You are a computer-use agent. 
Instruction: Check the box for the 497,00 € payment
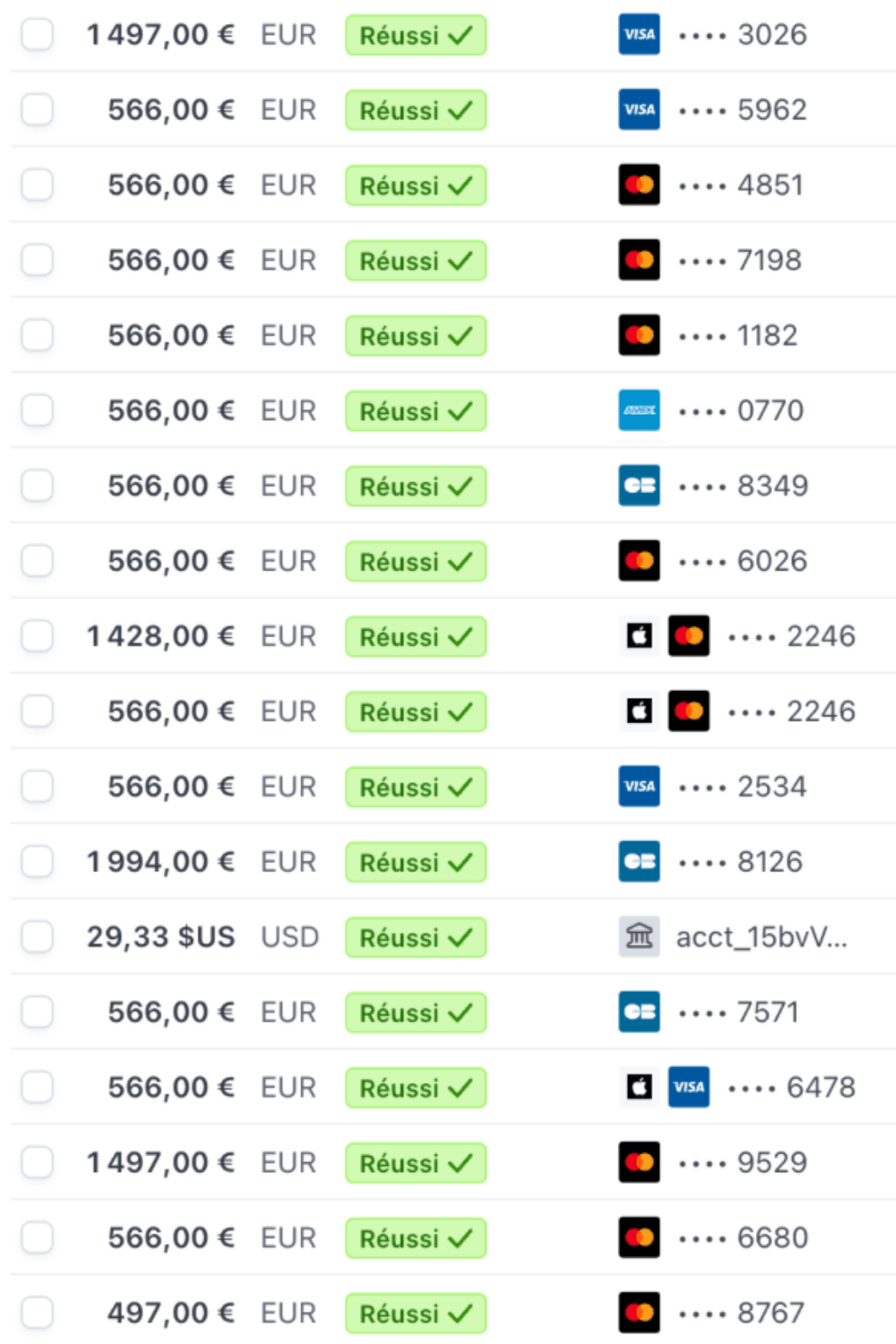38,1314
